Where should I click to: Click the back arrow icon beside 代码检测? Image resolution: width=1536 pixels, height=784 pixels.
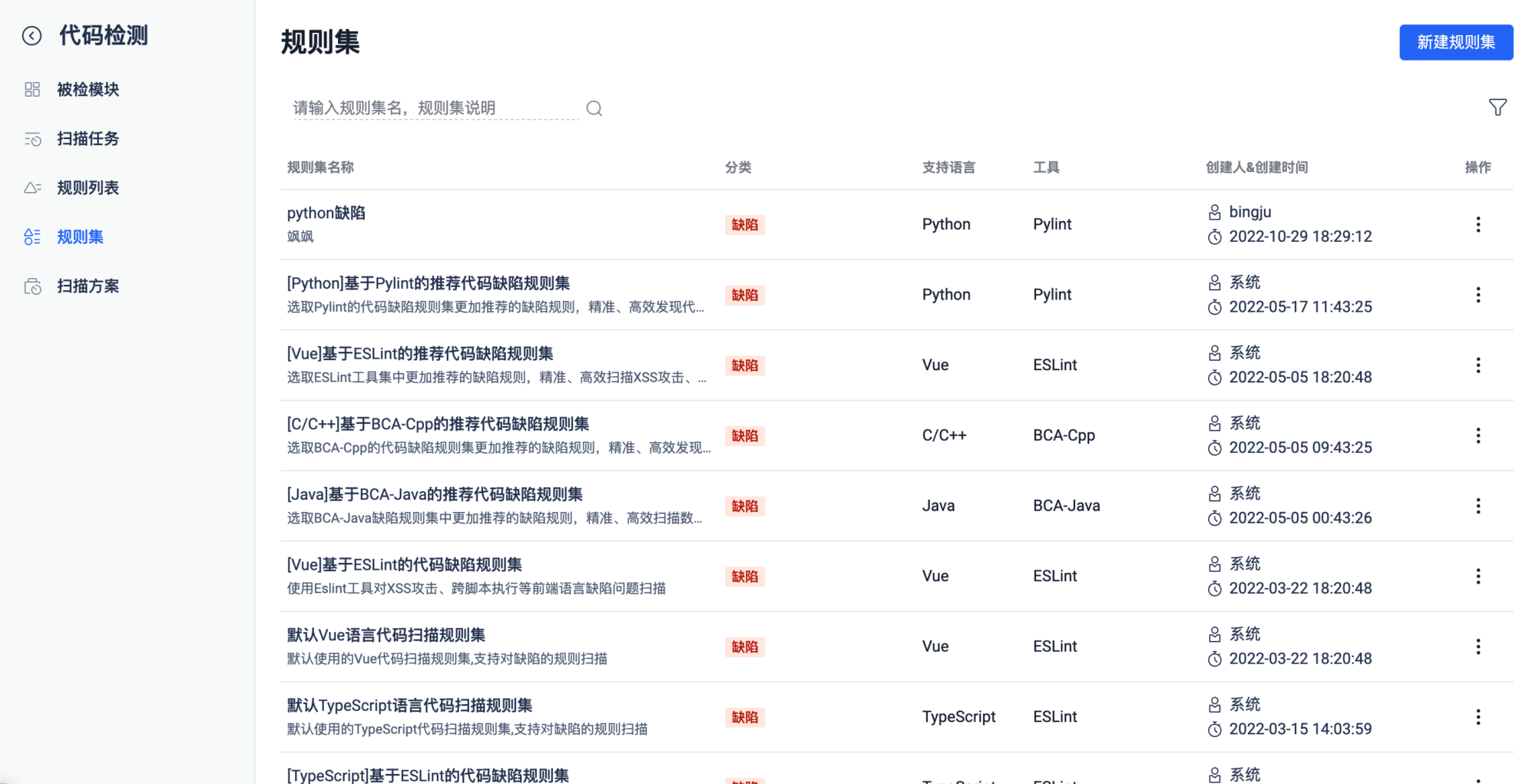point(31,35)
